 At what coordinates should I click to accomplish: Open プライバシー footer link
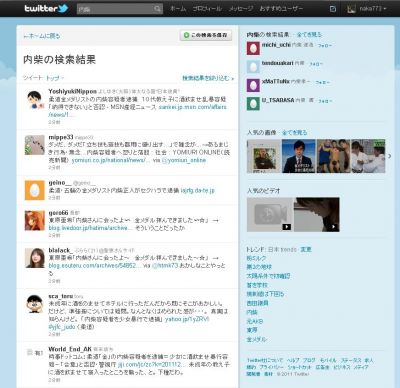272,367
